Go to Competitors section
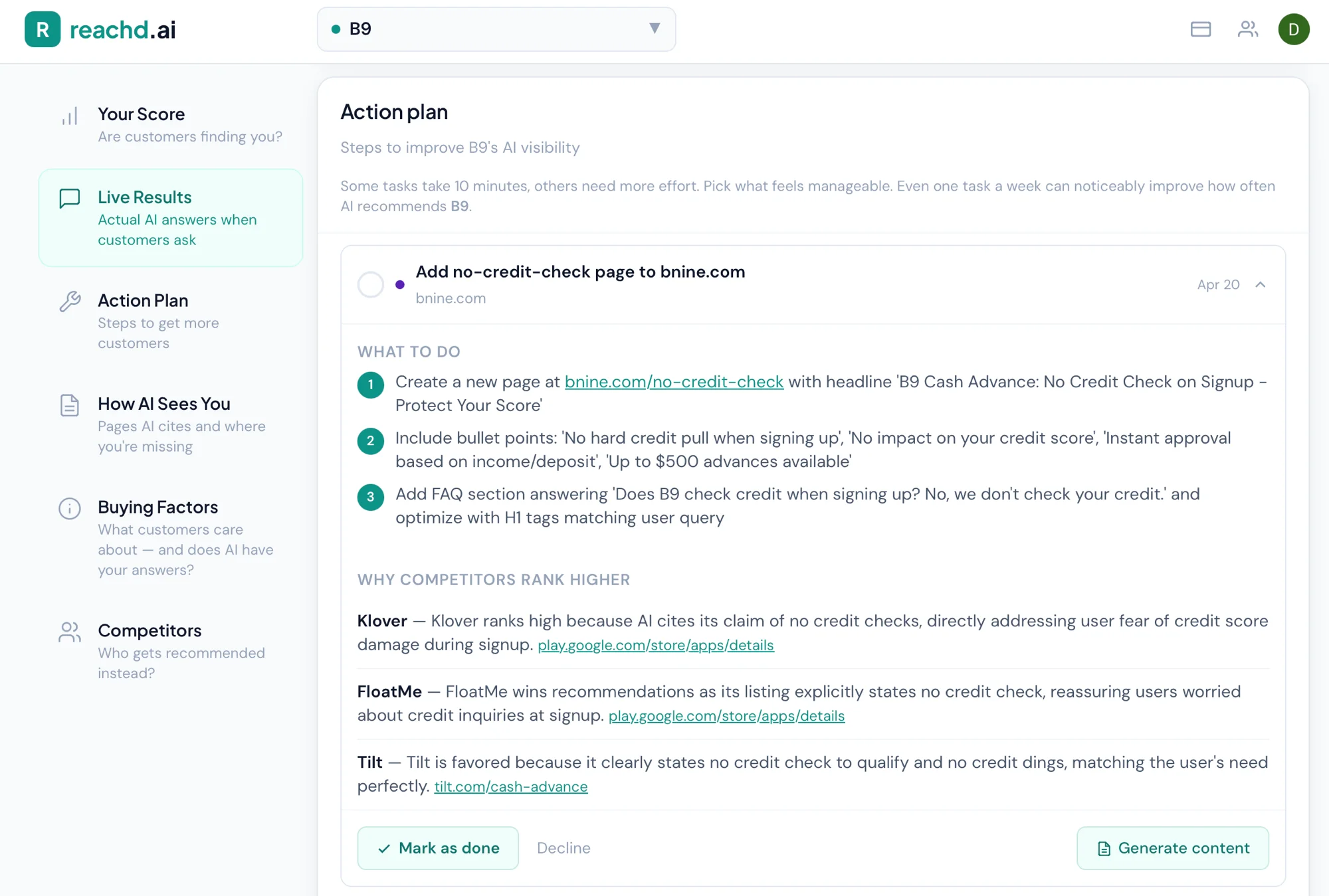This screenshot has width=1329, height=896. coord(171,651)
